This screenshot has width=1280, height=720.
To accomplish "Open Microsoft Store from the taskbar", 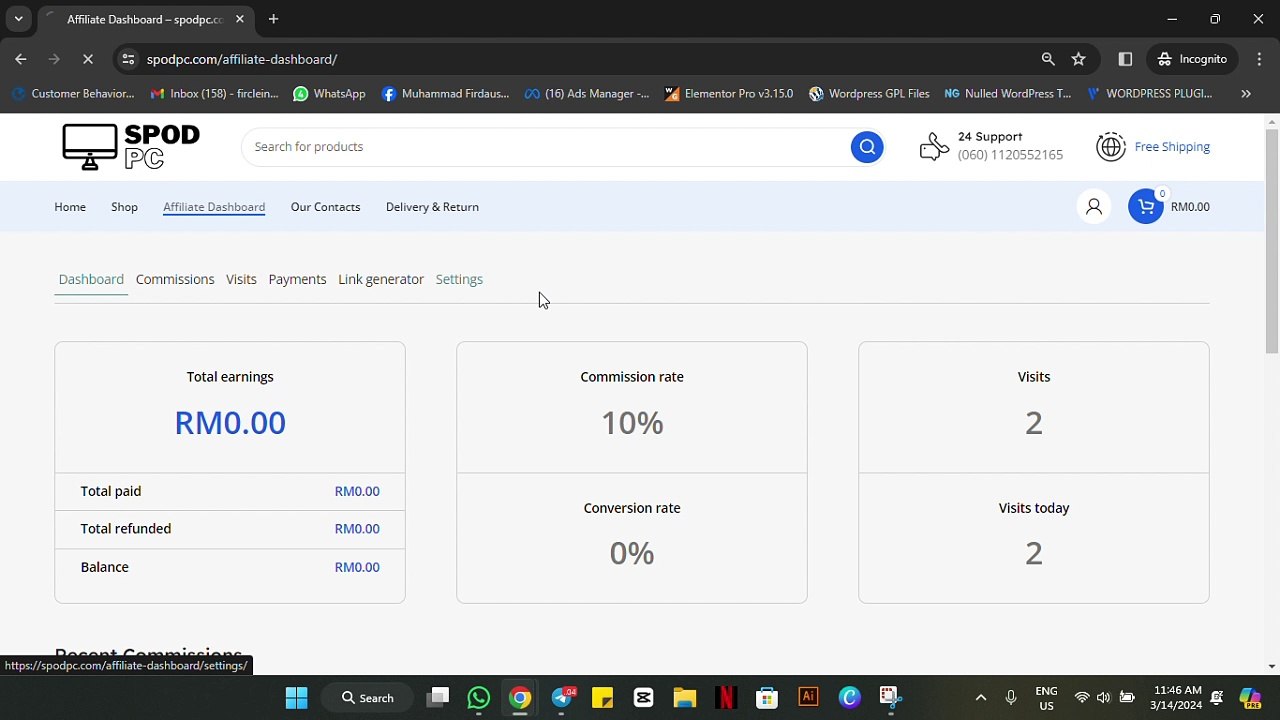I will (x=766, y=697).
